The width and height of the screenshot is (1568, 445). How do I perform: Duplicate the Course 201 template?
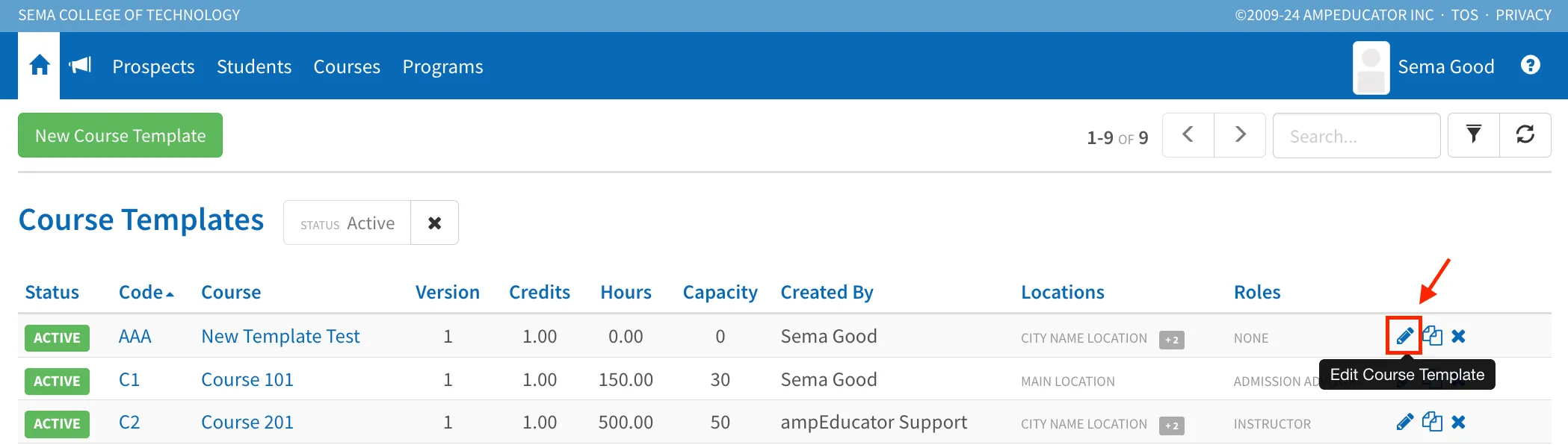coord(1432,422)
